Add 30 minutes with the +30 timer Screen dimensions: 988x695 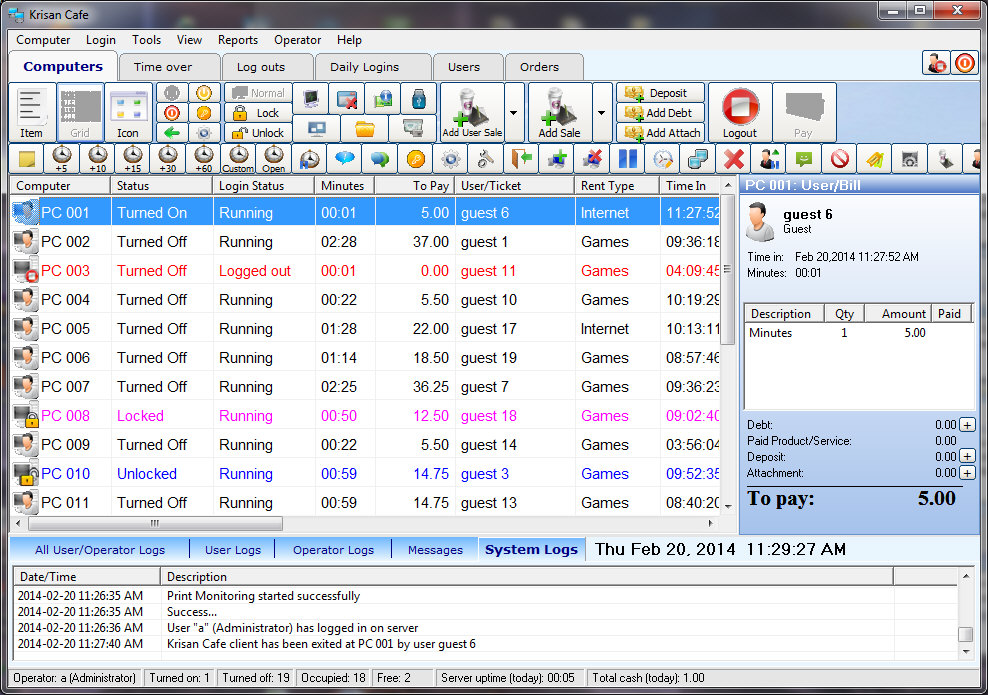(168, 159)
